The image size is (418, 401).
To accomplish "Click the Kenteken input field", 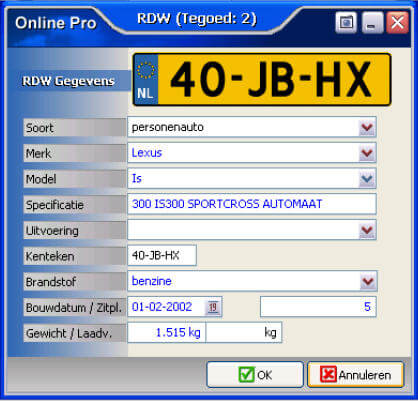I will click(x=162, y=256).
